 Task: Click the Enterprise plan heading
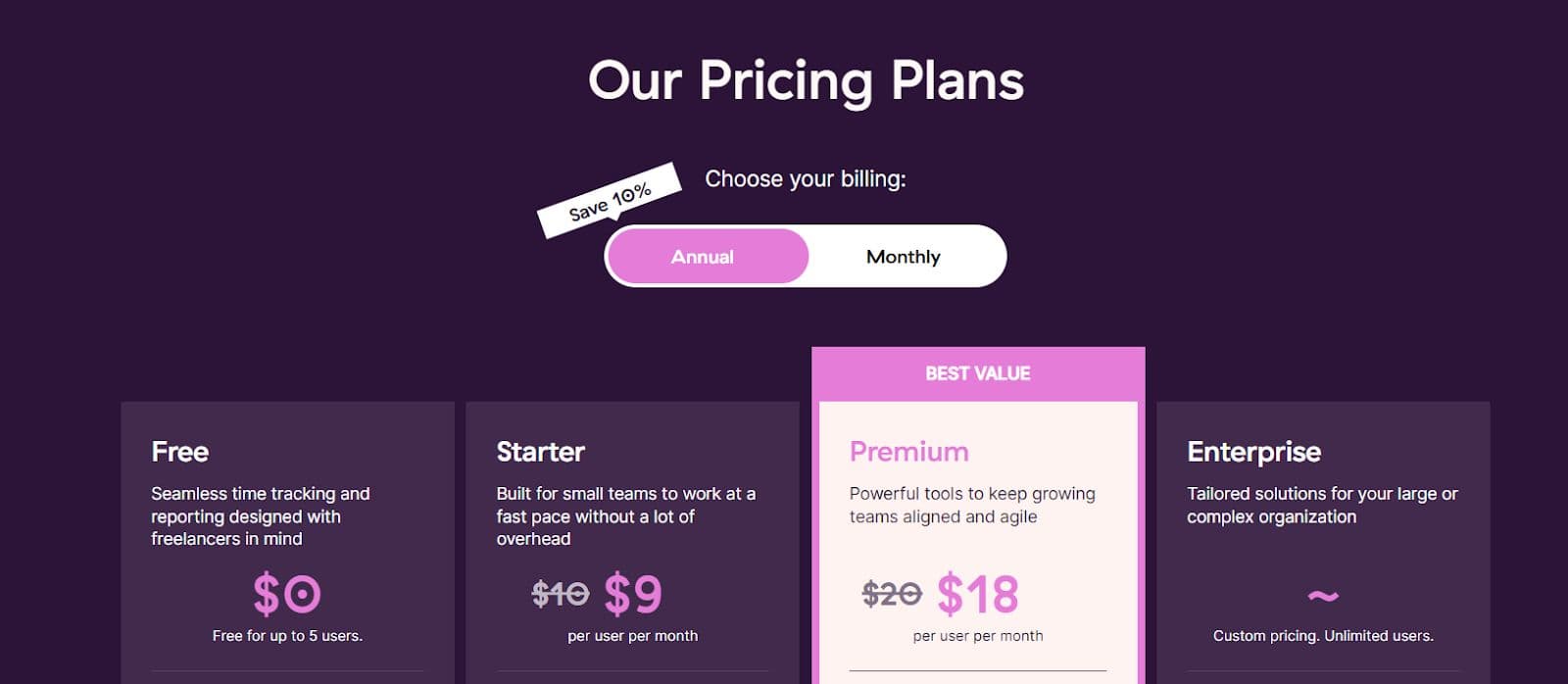[1253, 452]
